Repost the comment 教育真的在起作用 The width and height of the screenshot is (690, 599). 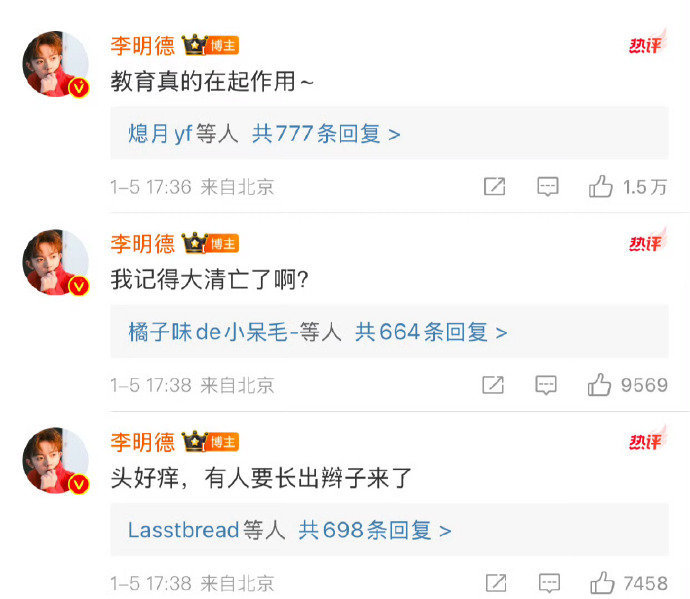coord(495,187)
